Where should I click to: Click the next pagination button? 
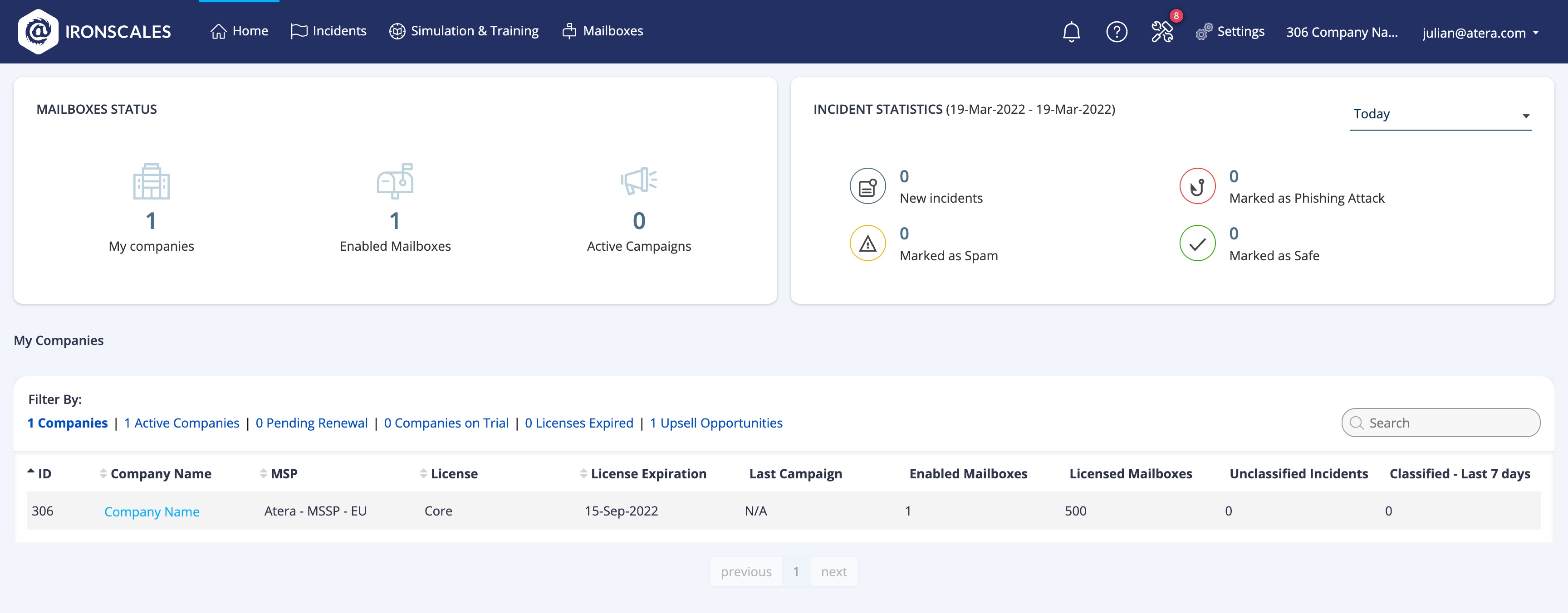833,572
